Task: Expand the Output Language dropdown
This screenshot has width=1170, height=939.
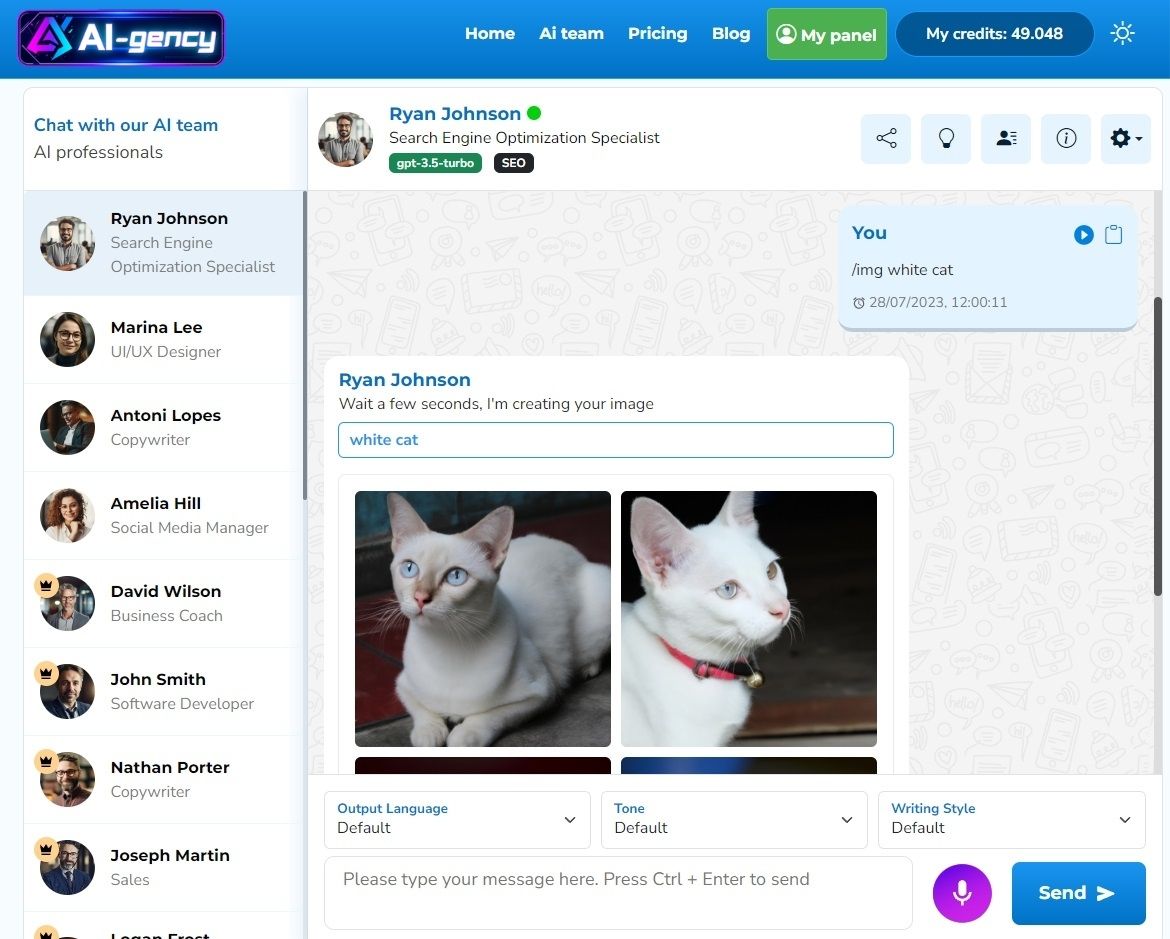Action: click(457, 819)
